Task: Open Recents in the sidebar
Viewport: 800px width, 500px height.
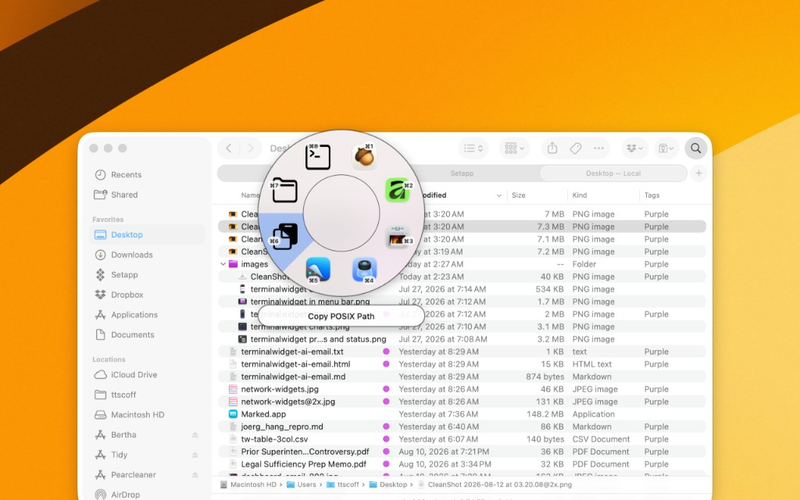Action: 147,175
